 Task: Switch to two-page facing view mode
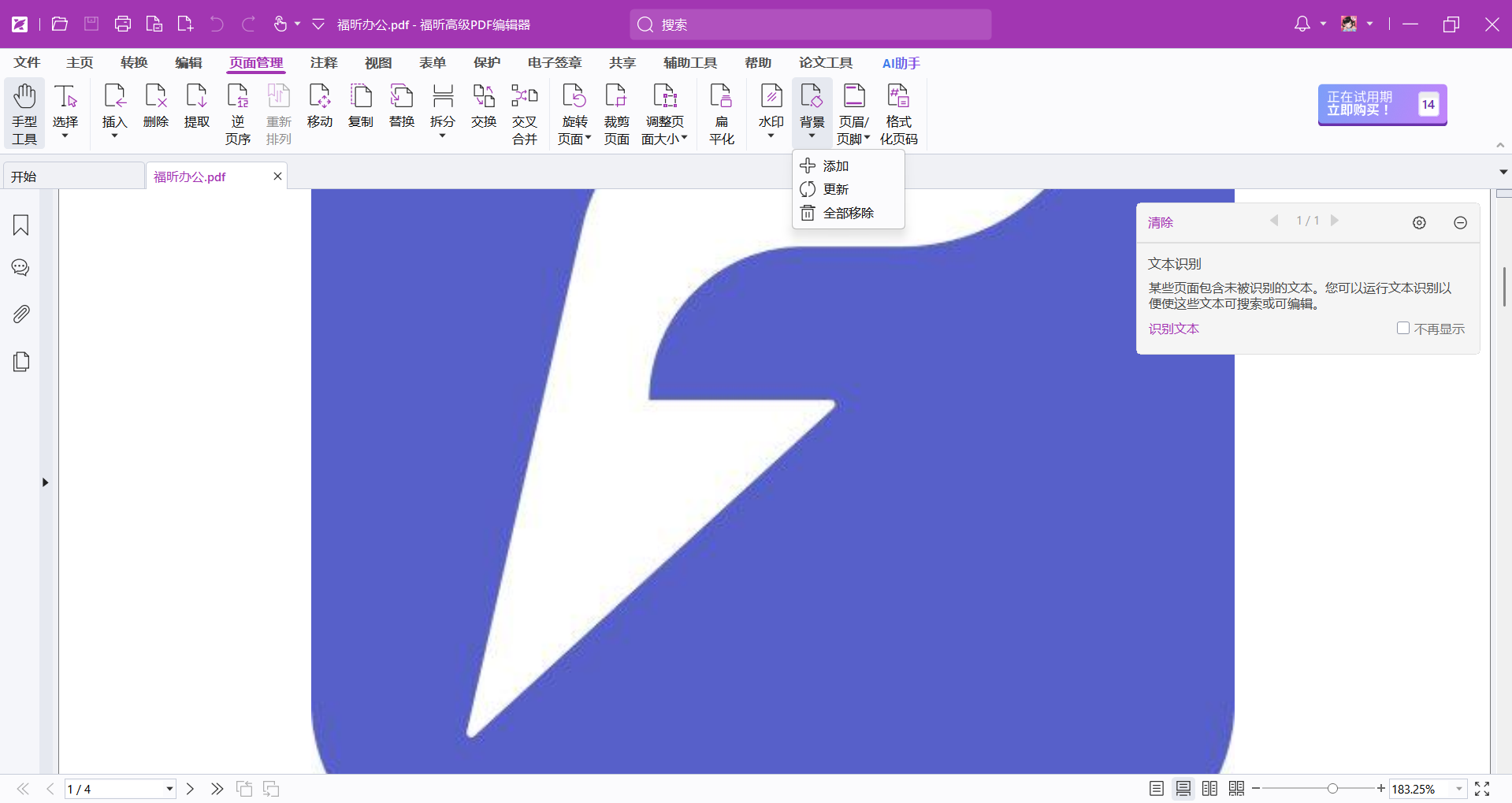tap(1209, 789)
